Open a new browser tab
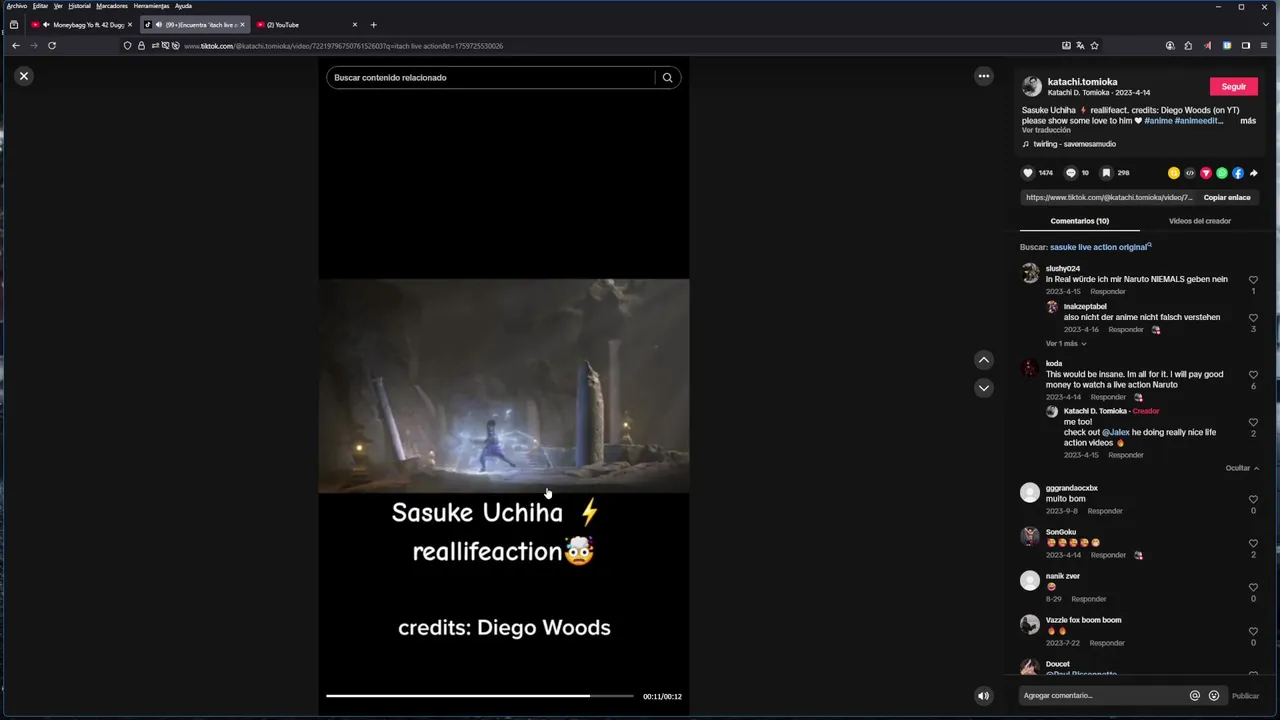 (373, 25)
